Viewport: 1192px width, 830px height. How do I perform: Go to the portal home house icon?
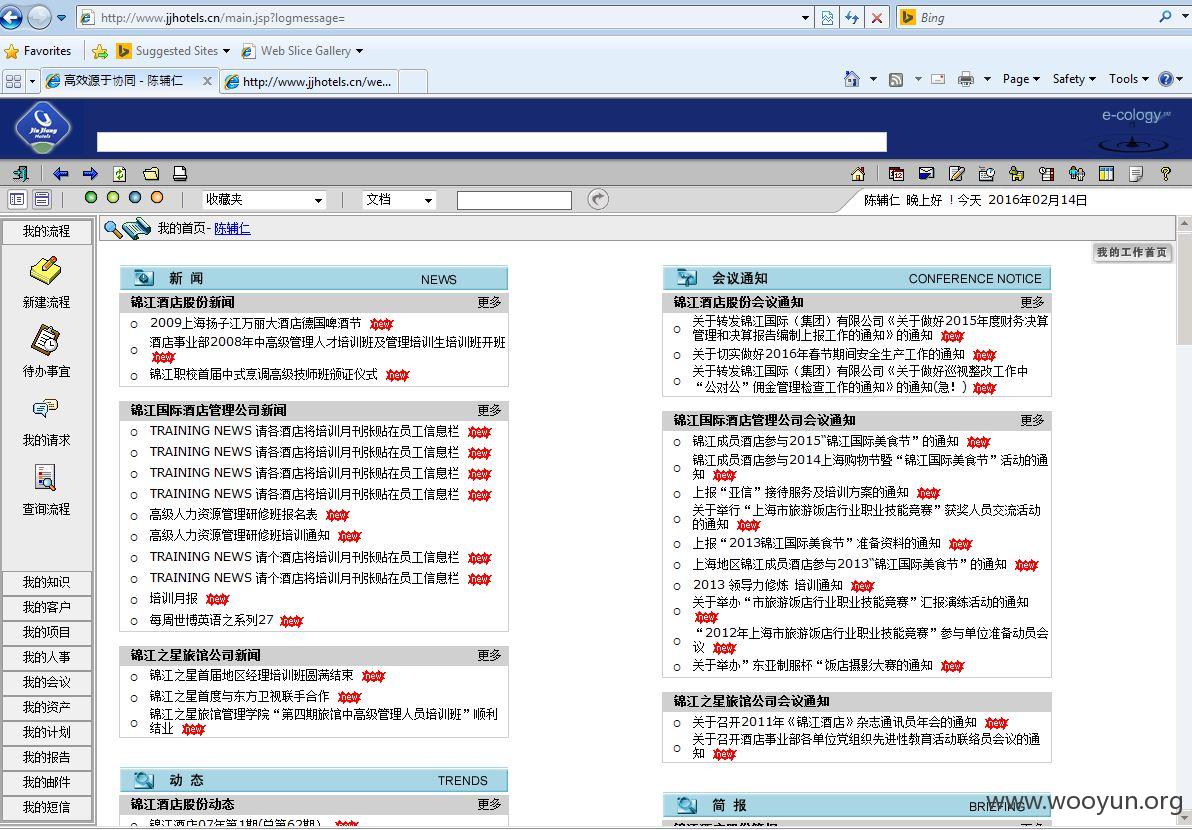858,174
